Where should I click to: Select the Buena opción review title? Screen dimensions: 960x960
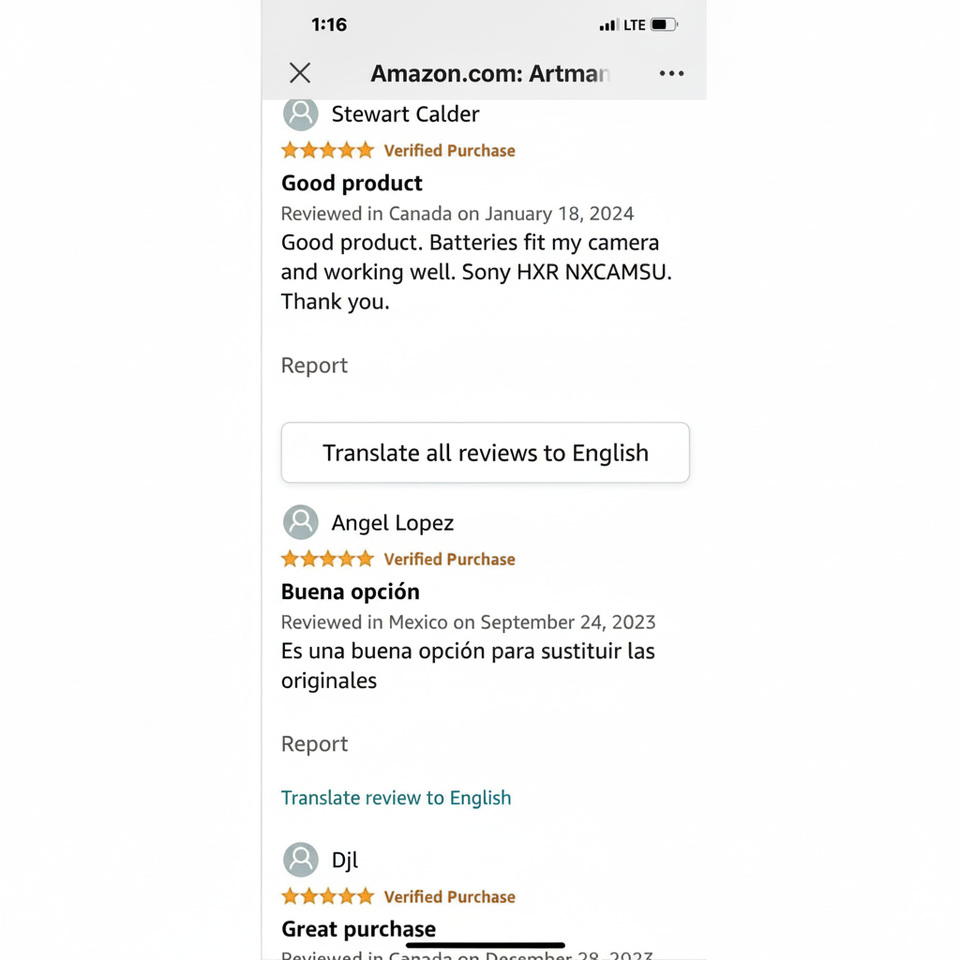click(x=350, y=591)
